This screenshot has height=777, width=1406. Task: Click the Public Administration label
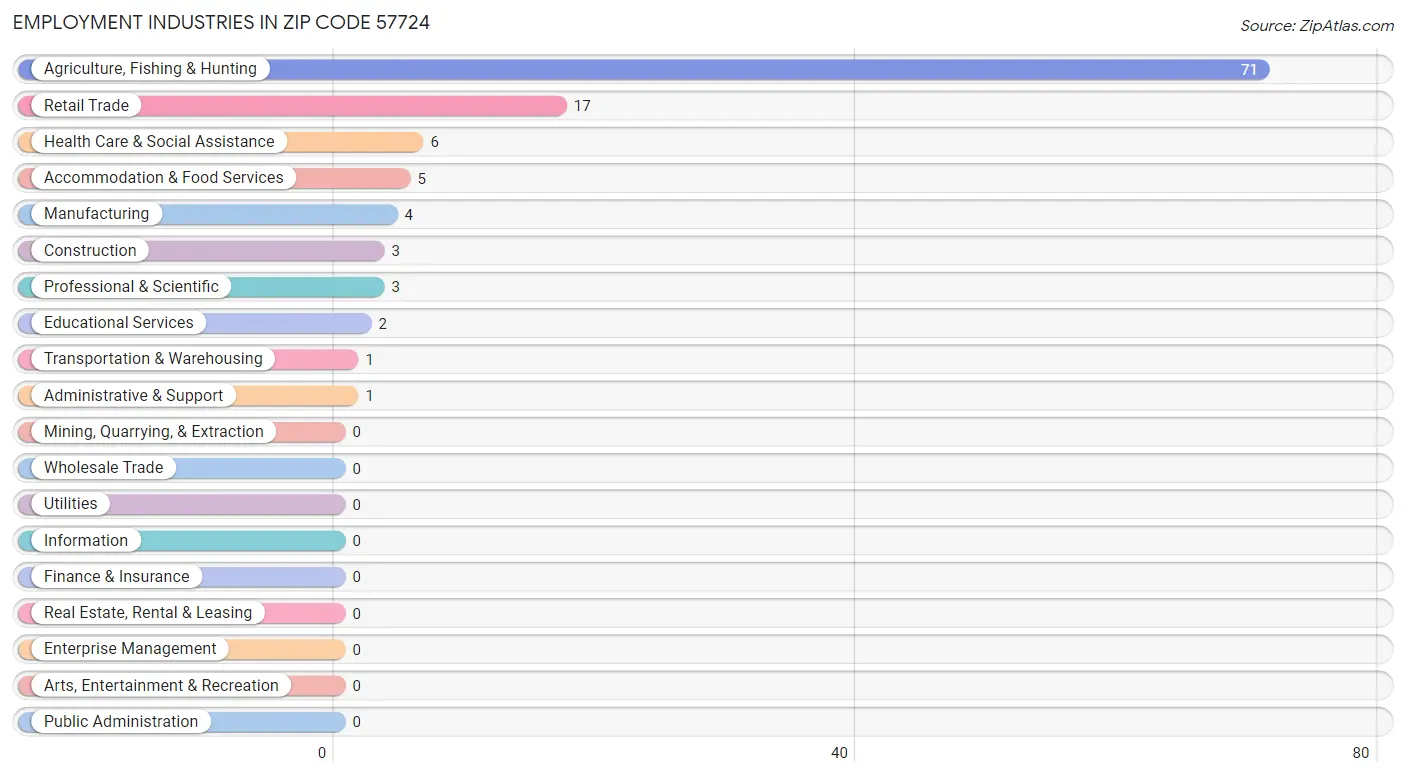pyautogui.click(x=121, y=722)
